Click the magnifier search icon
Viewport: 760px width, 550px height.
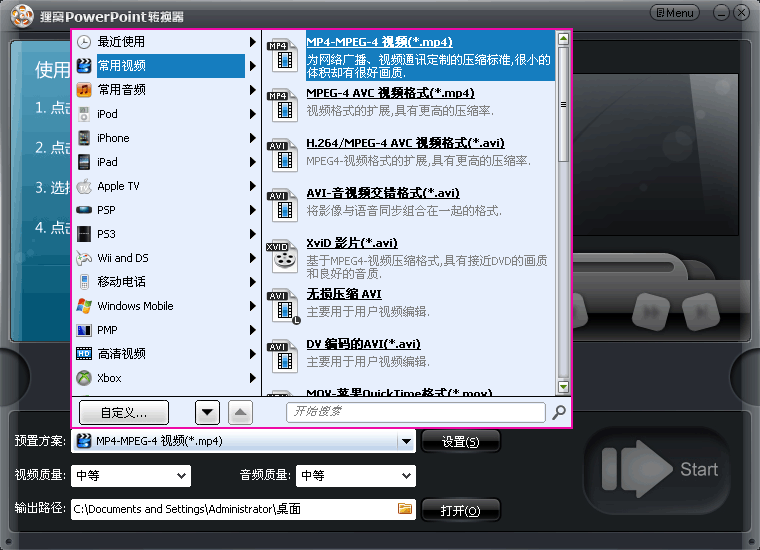[x=559, y=412]
